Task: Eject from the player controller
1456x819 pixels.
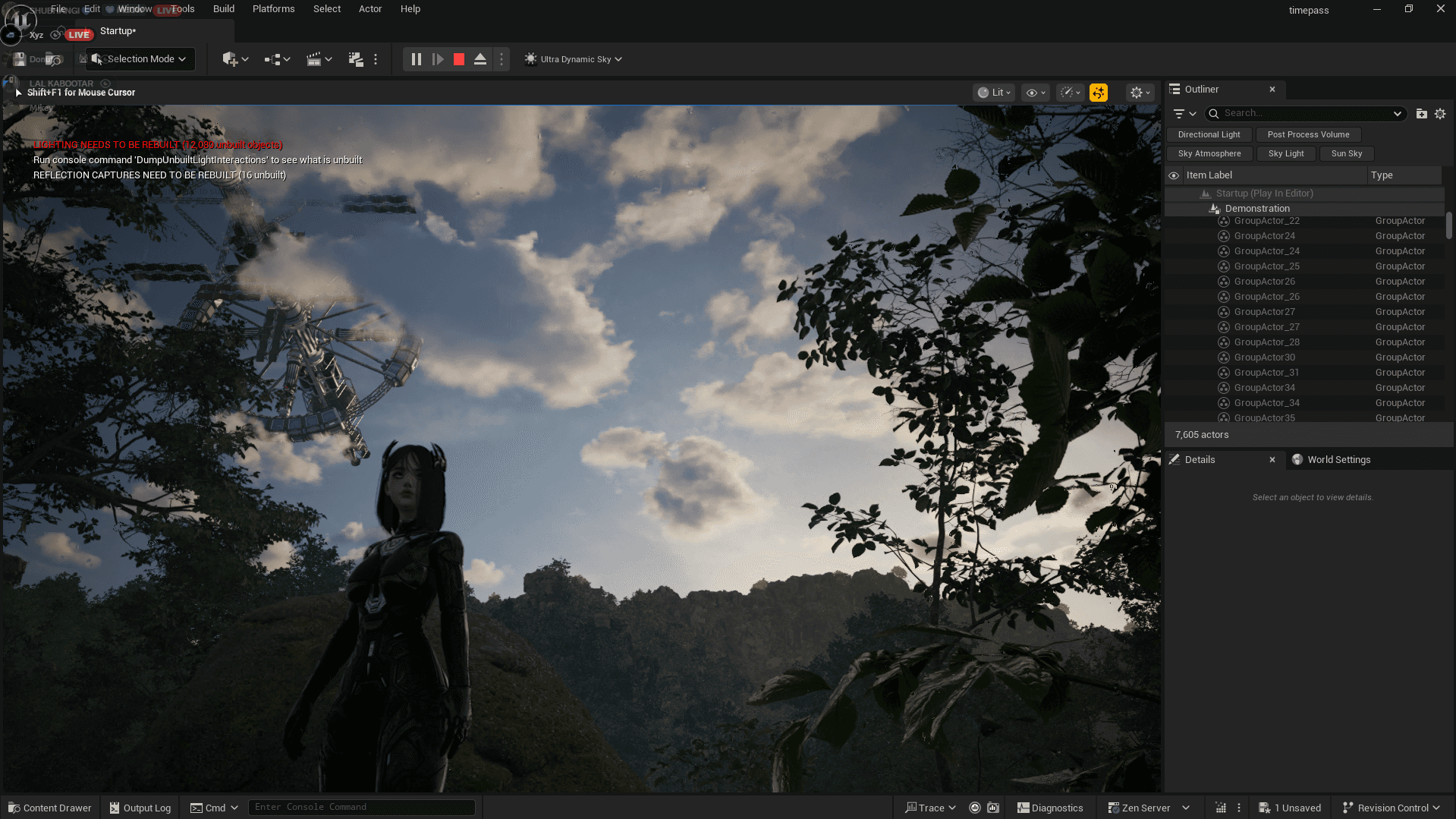Action: tap(480, 59)
